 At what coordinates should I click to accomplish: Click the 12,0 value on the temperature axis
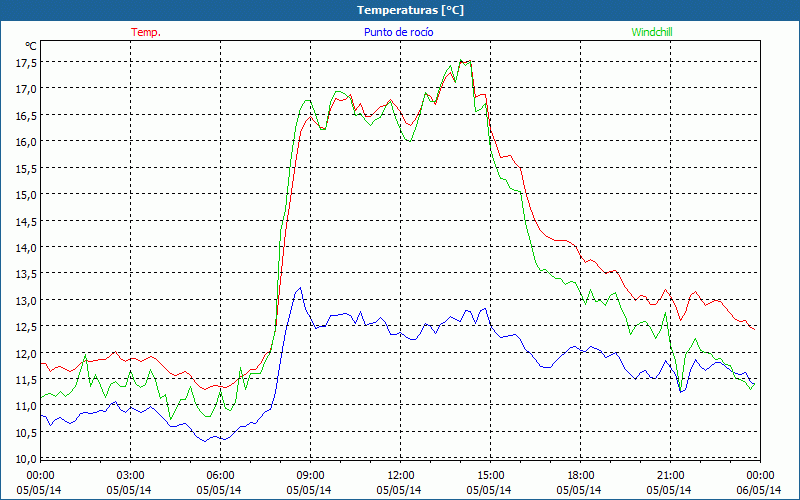click(27, 353)
